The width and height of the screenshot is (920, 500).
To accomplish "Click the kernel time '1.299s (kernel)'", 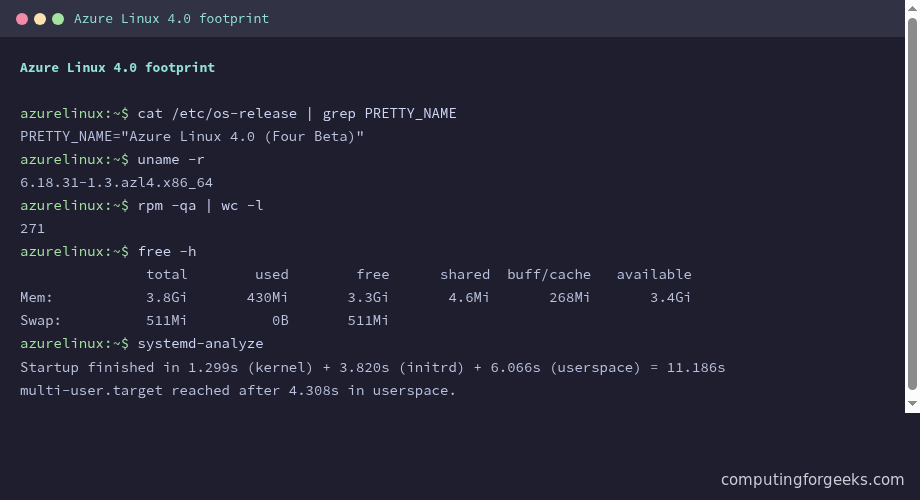I will coord(251,367).
